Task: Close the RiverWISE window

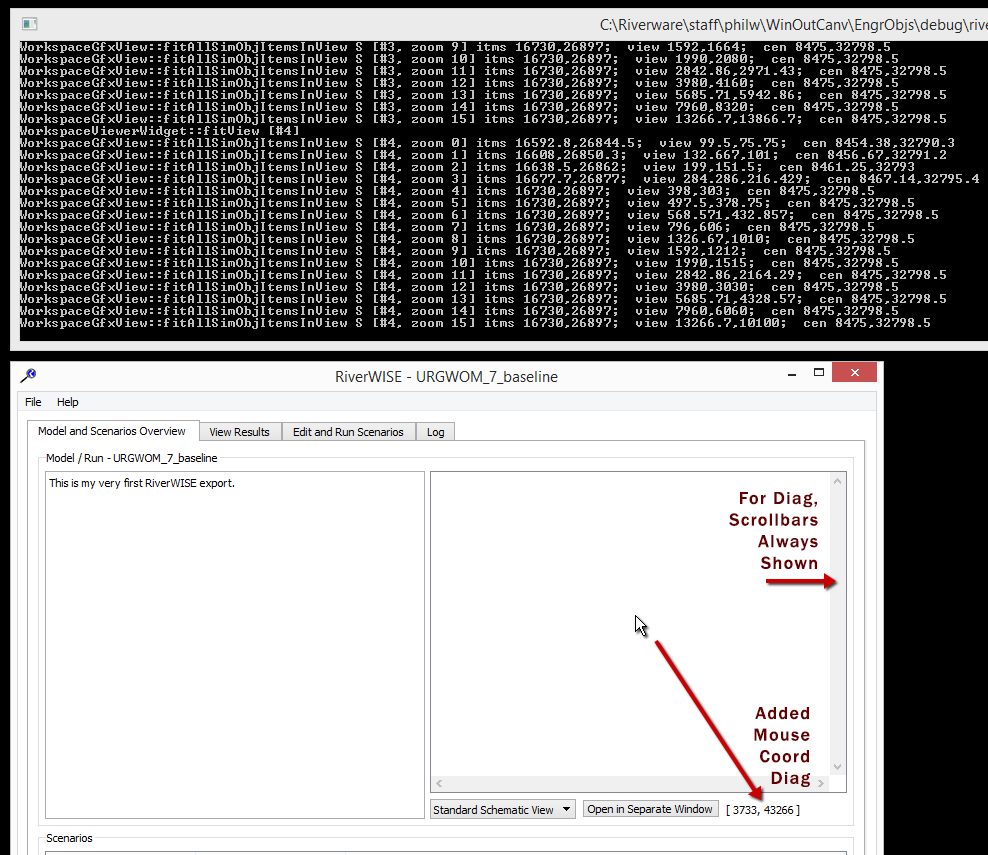Action: 854,372
